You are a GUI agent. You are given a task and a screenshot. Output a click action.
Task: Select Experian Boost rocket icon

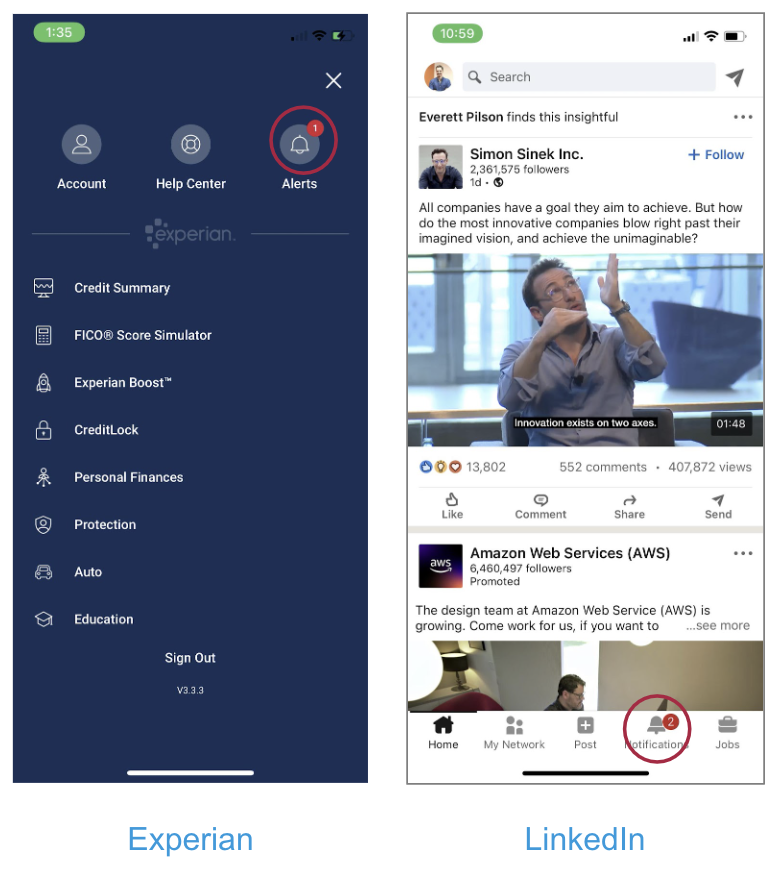tap(43, 382)
